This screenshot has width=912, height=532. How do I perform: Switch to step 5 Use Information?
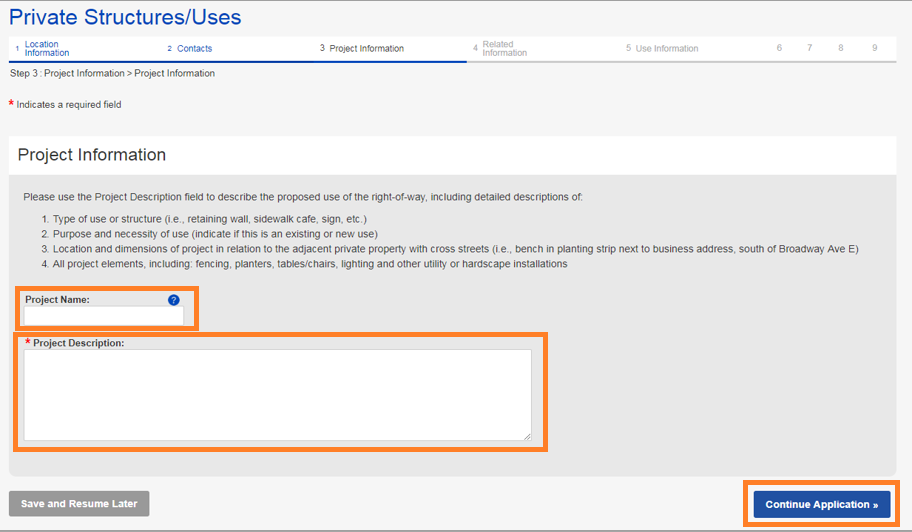666,49
